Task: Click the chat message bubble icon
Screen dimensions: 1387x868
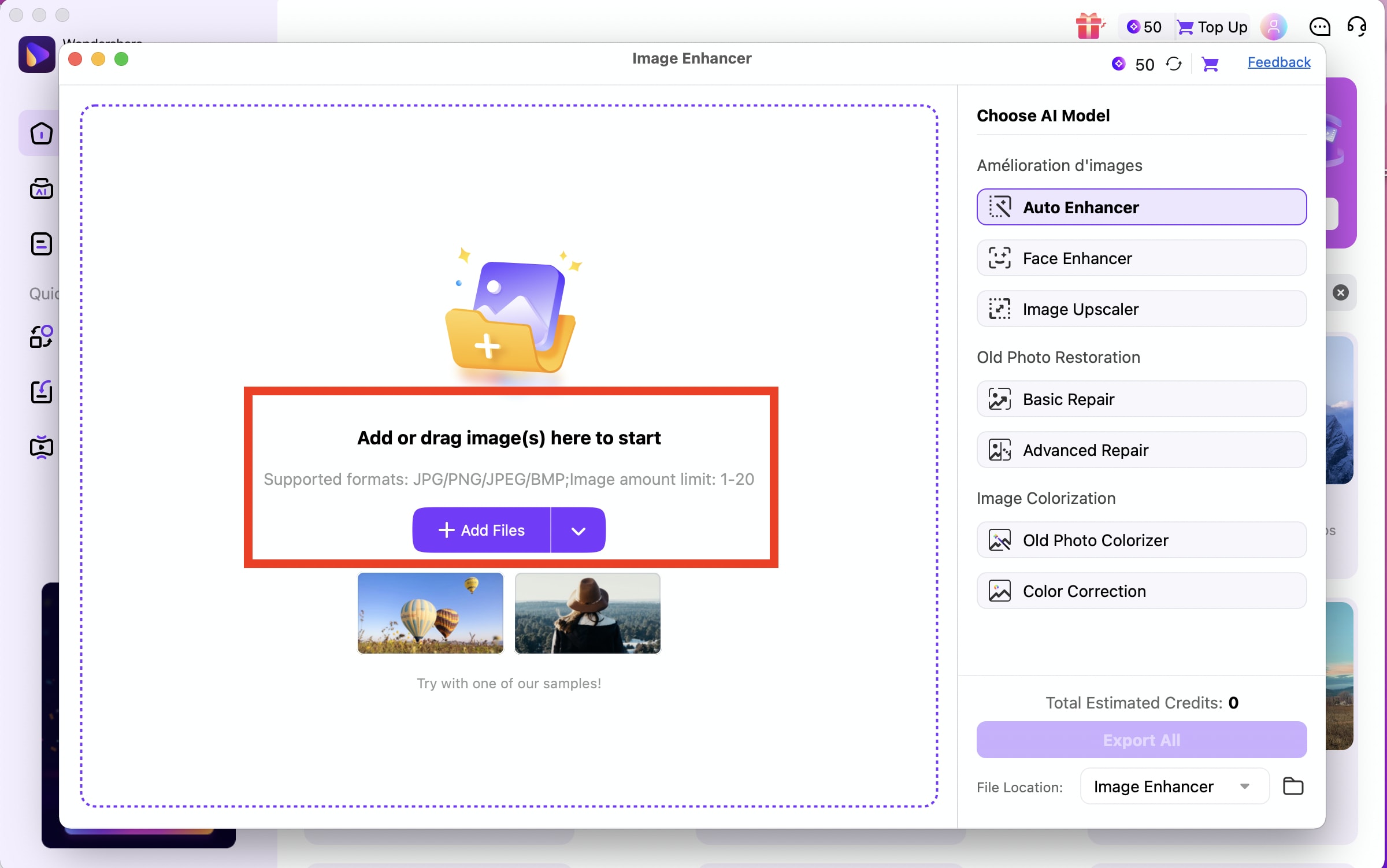Action: [x=1319, y=27]
